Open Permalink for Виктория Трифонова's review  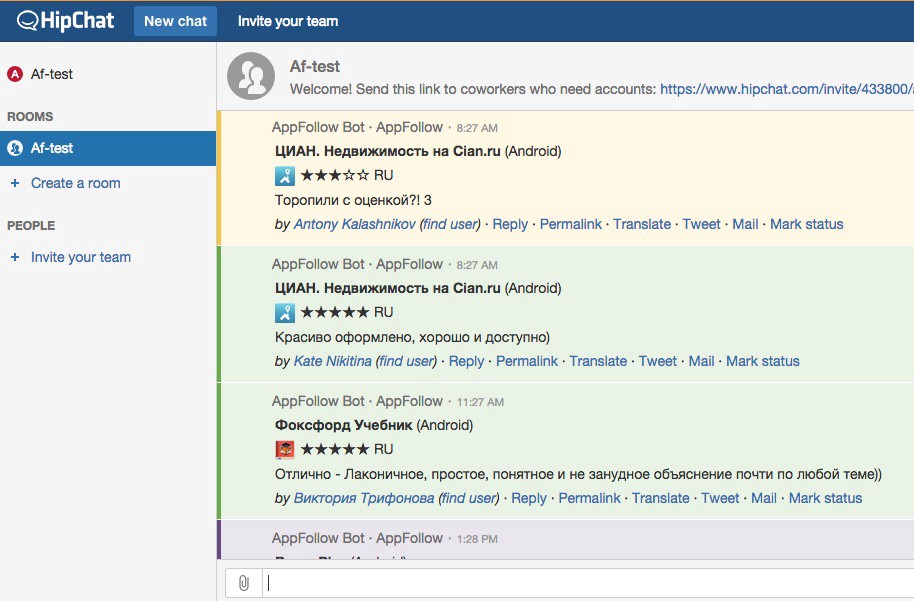[x=589, y=498]
